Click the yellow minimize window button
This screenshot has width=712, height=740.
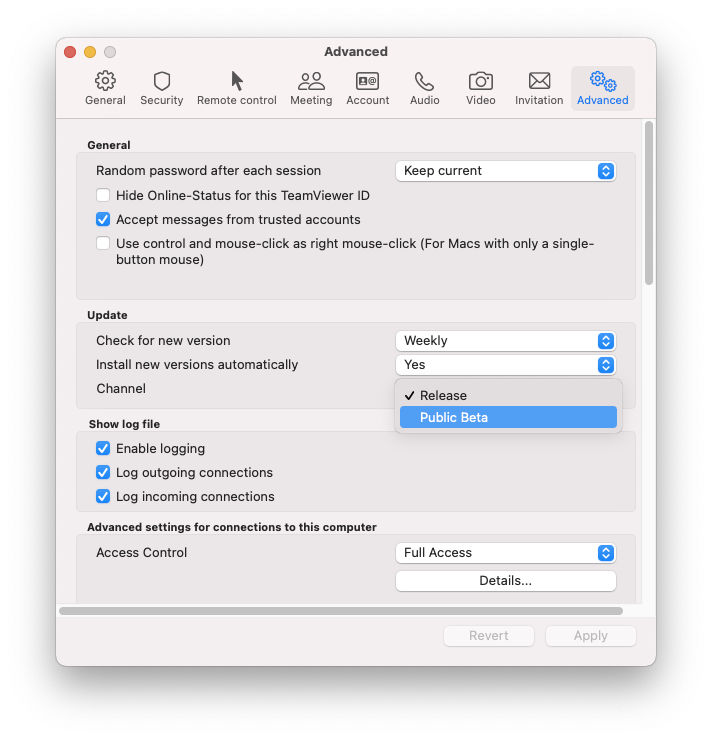click(90, 52)
